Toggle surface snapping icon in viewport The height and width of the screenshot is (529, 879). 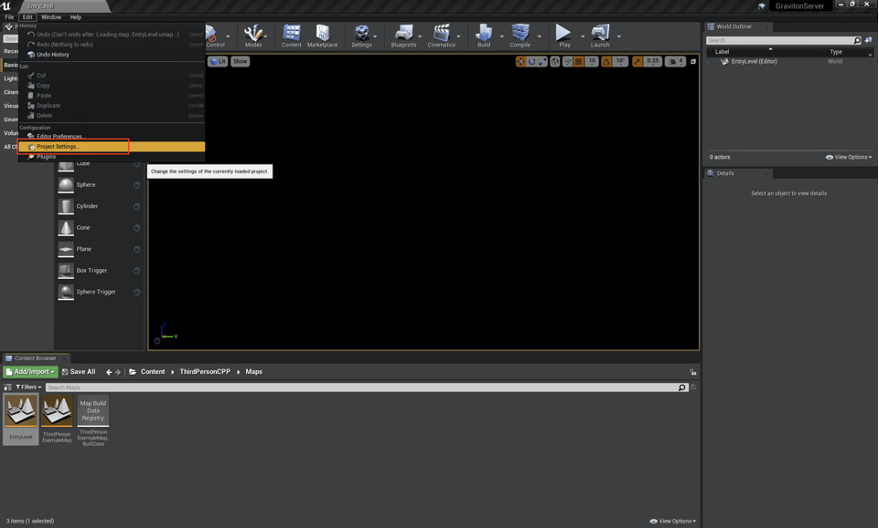(x=568, y=62)
